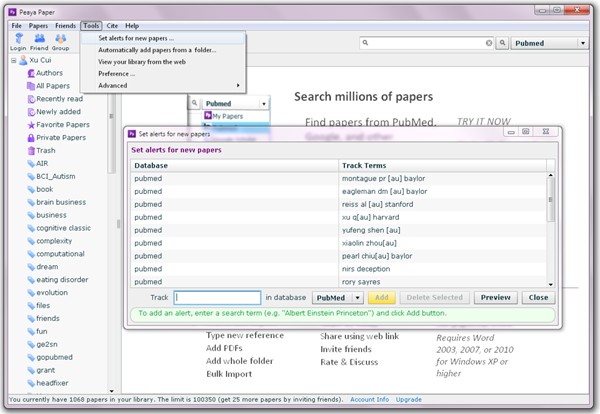600x414 pixels.
Task: Click the AIR tag icon
Action: 31,164
